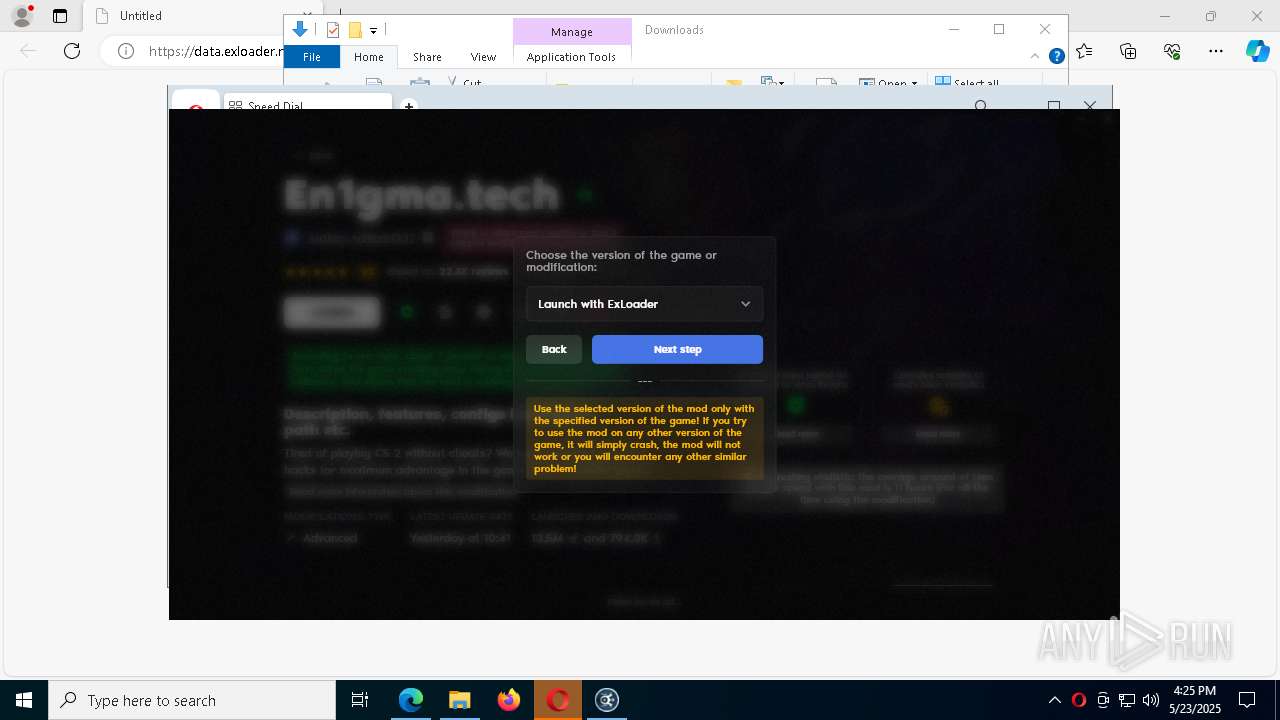Open Edge browser essentials heart icon
Image resolution: width=1280 pixels, height=720 pixels.
pos(1172,51)
